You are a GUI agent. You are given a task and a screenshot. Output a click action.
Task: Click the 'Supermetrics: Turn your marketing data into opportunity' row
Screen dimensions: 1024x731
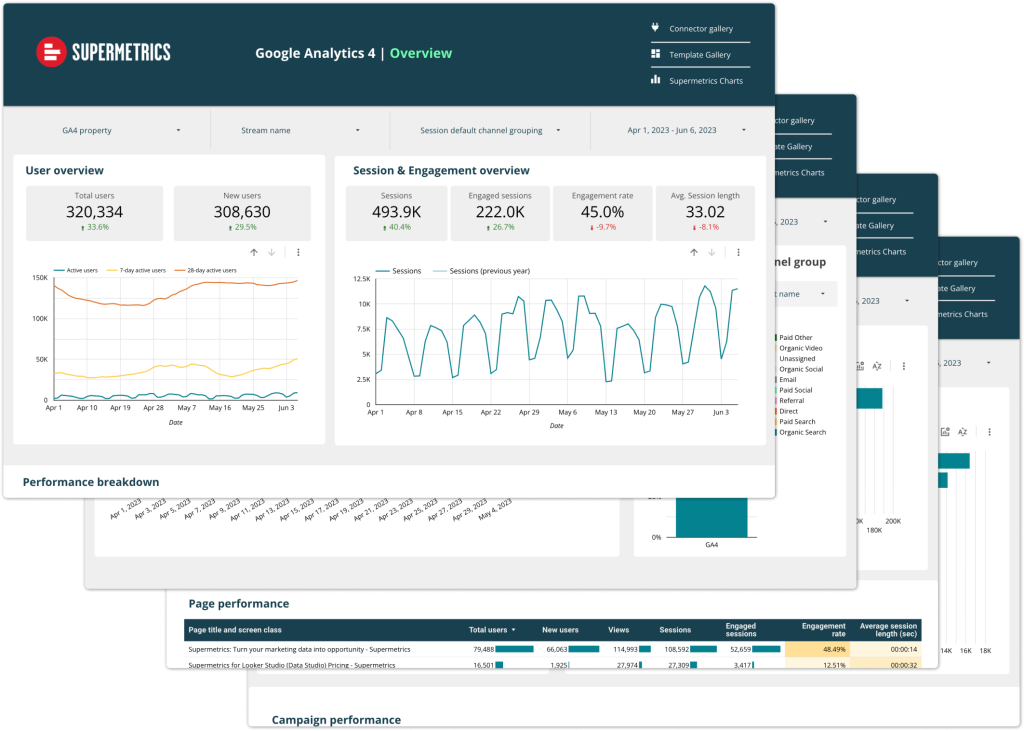552,649
